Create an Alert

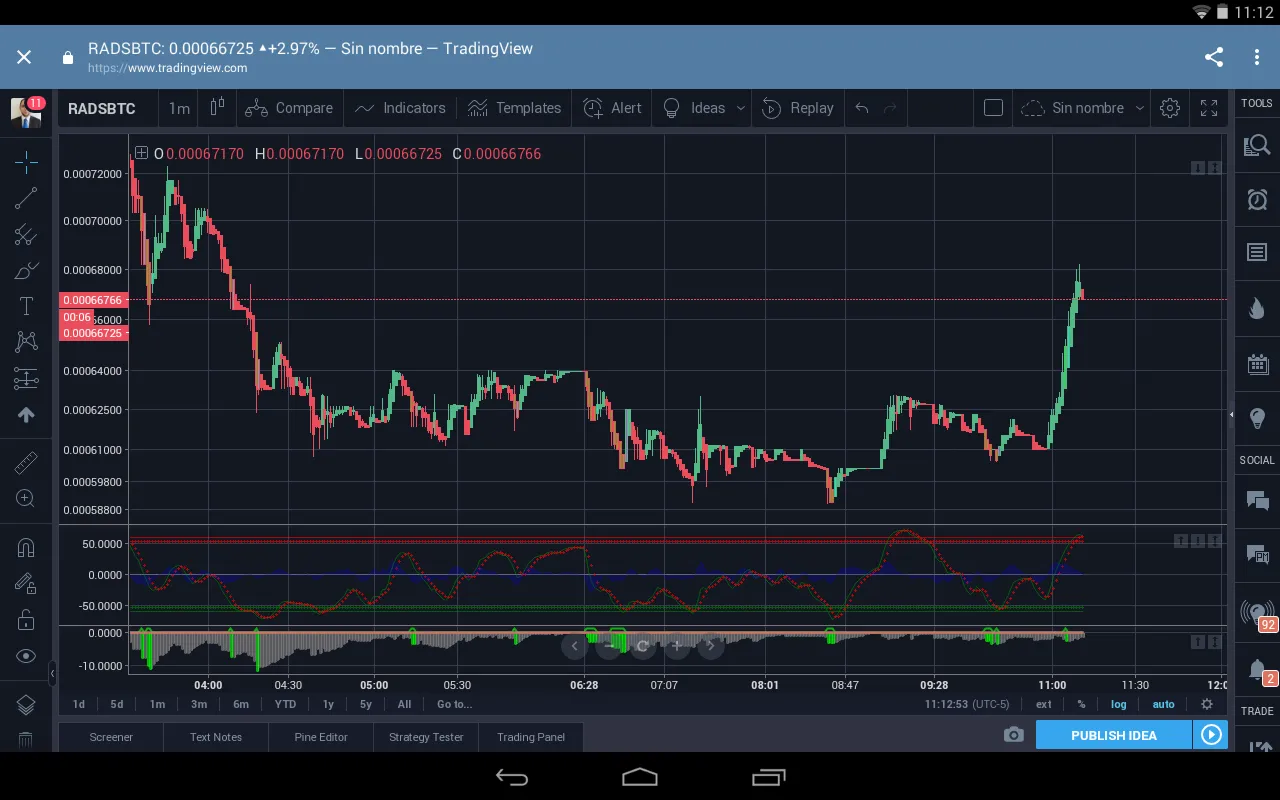coord(612,108)
